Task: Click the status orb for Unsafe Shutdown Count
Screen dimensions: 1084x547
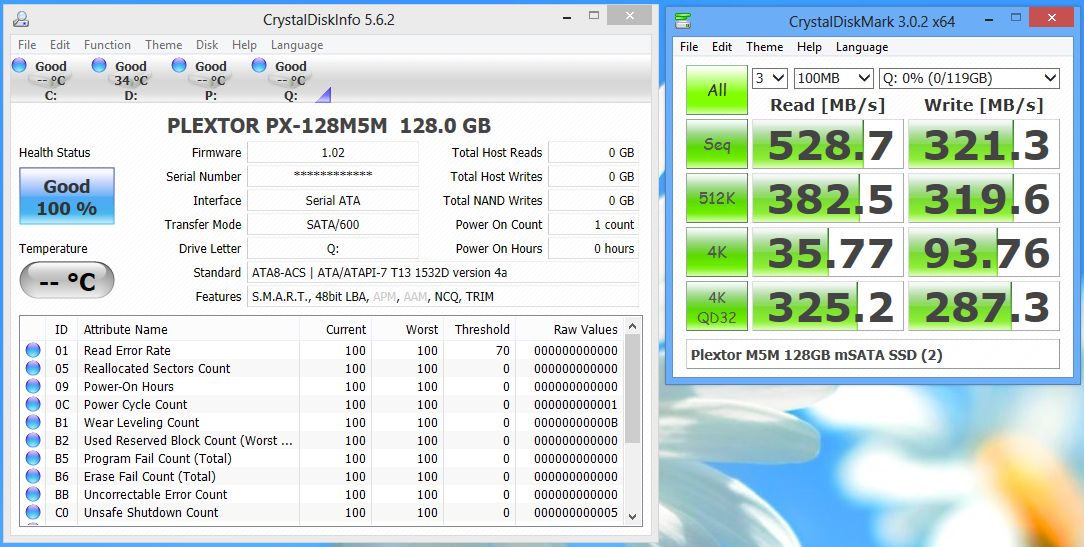Action: (x=33, y=512)
